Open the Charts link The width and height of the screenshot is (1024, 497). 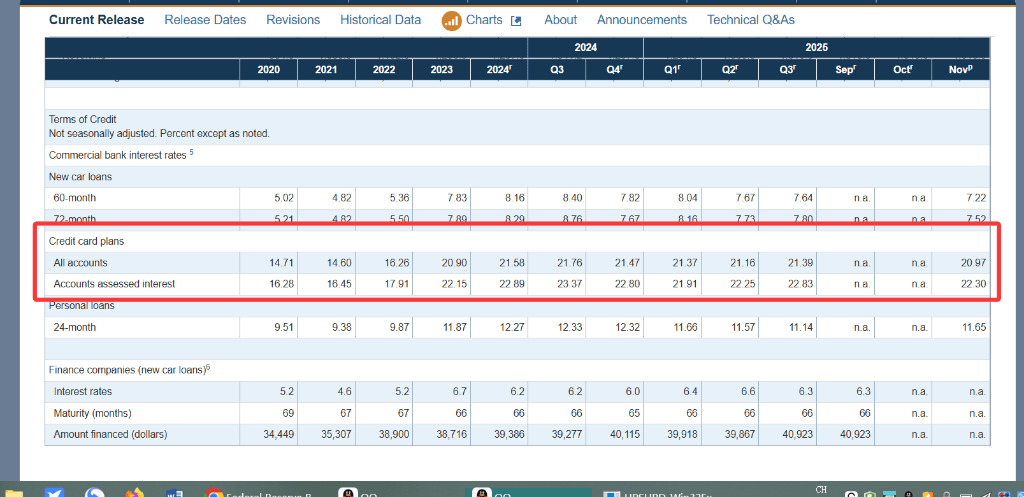coord(484,20)
